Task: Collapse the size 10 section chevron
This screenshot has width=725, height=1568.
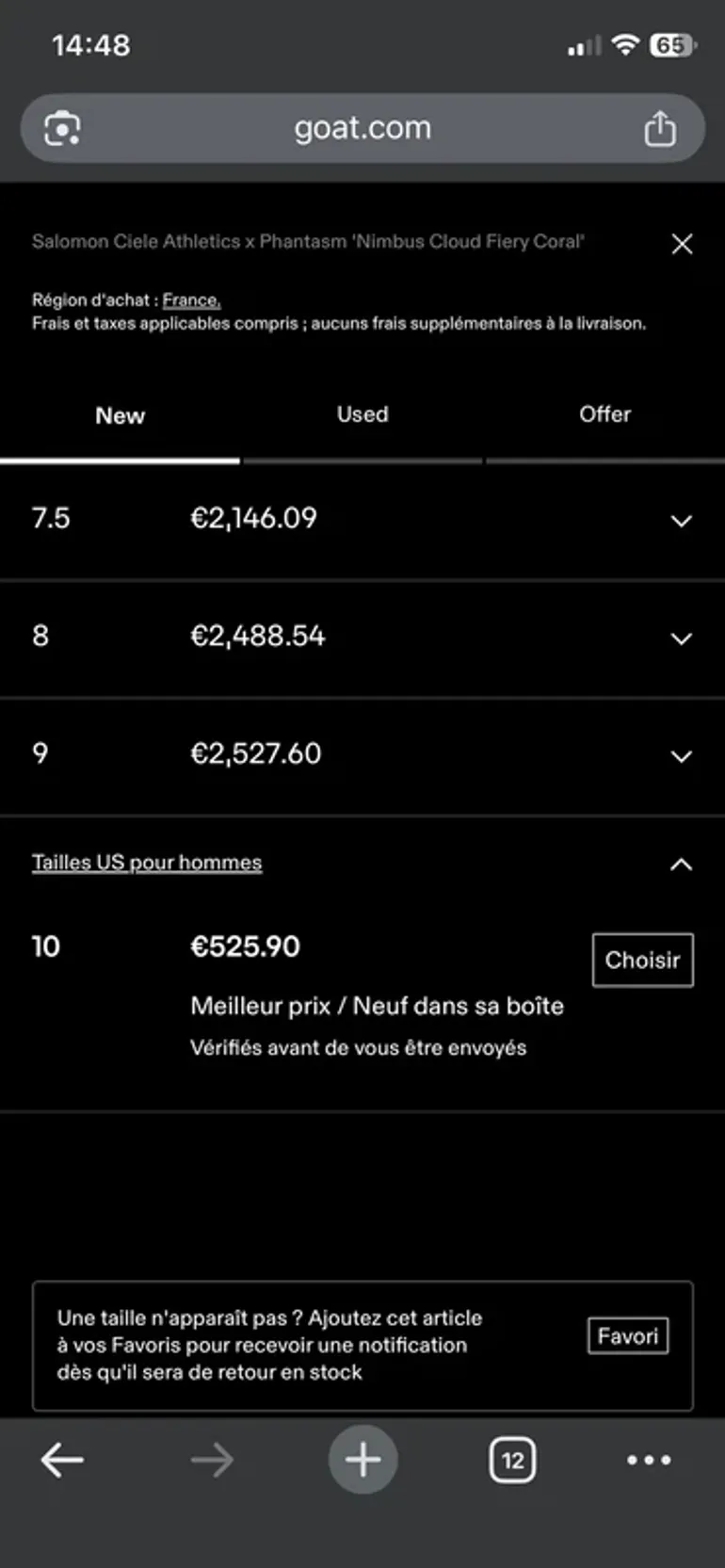Action: coord(681,864)
